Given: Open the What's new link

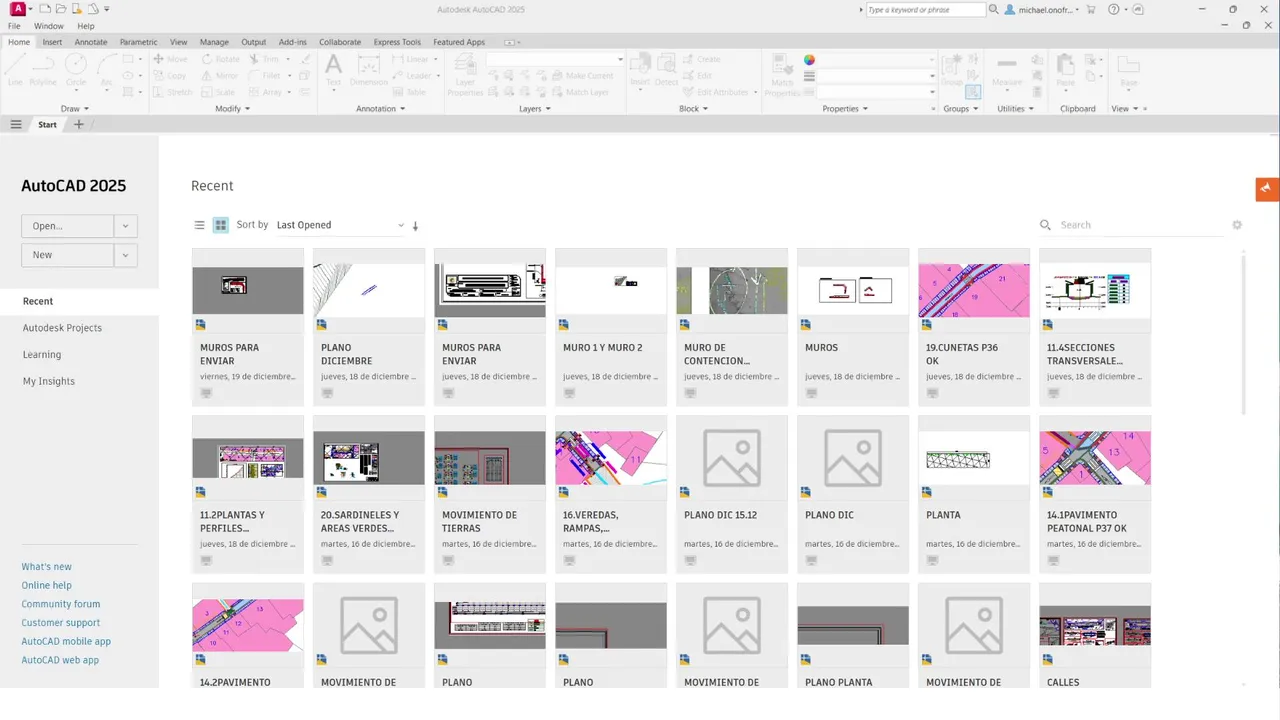Looking at the screenshot, I should (47, 567).
